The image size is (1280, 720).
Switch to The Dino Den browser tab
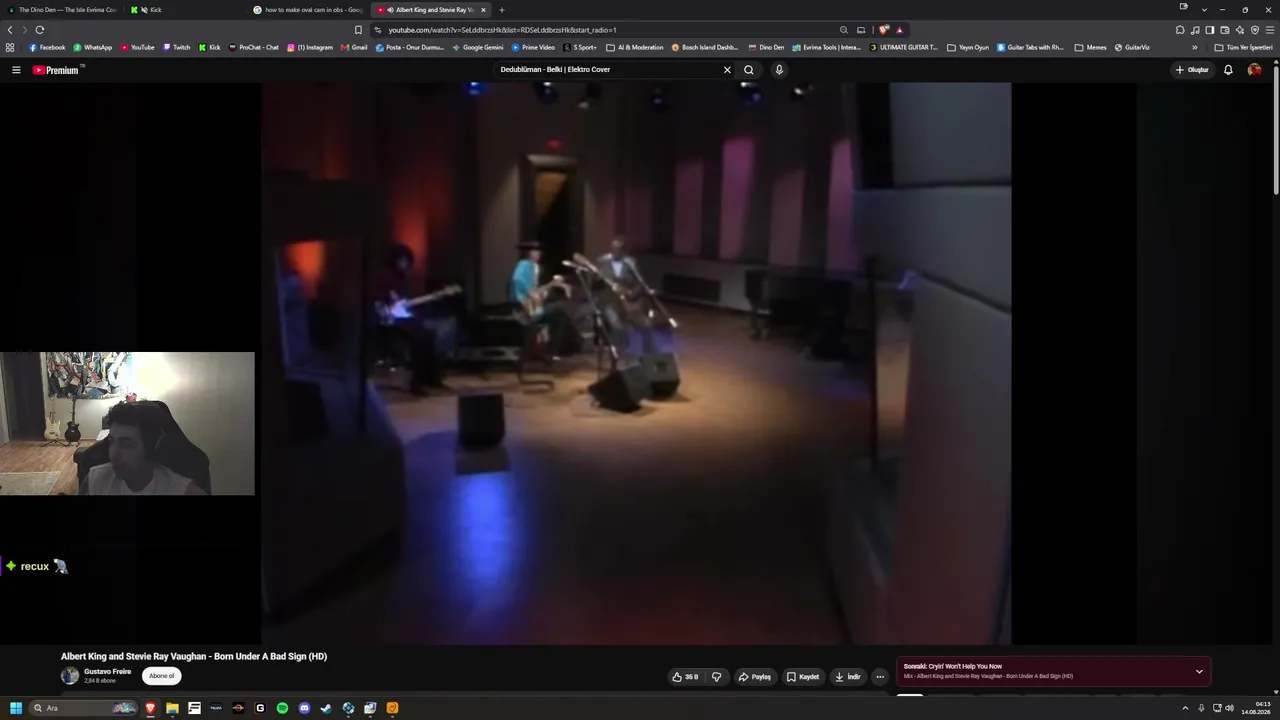[62, 10]
